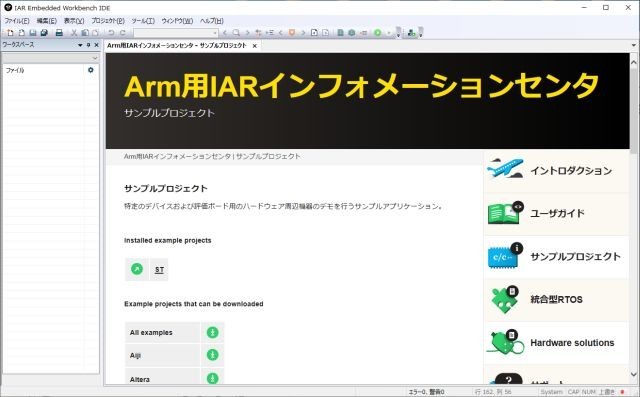The height and width of the screenshot is (397, 640).
Task: Click the 統合型RTOS link
Action: (x=556, y=299)
